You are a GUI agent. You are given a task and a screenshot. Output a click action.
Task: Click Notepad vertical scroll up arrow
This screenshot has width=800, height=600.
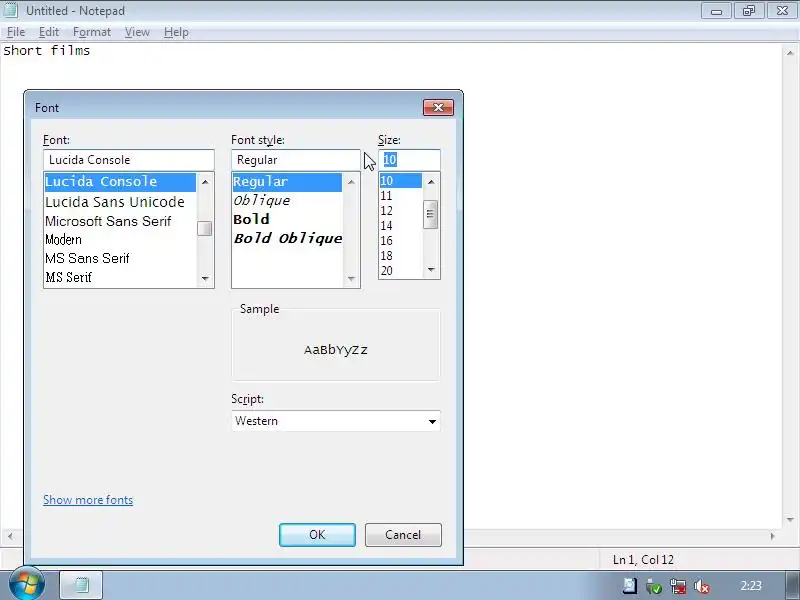tap(790, 53)
